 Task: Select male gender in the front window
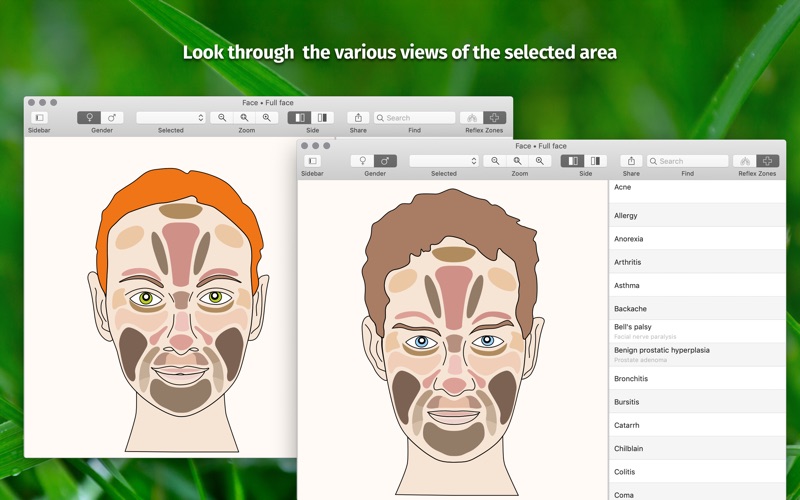385,161
